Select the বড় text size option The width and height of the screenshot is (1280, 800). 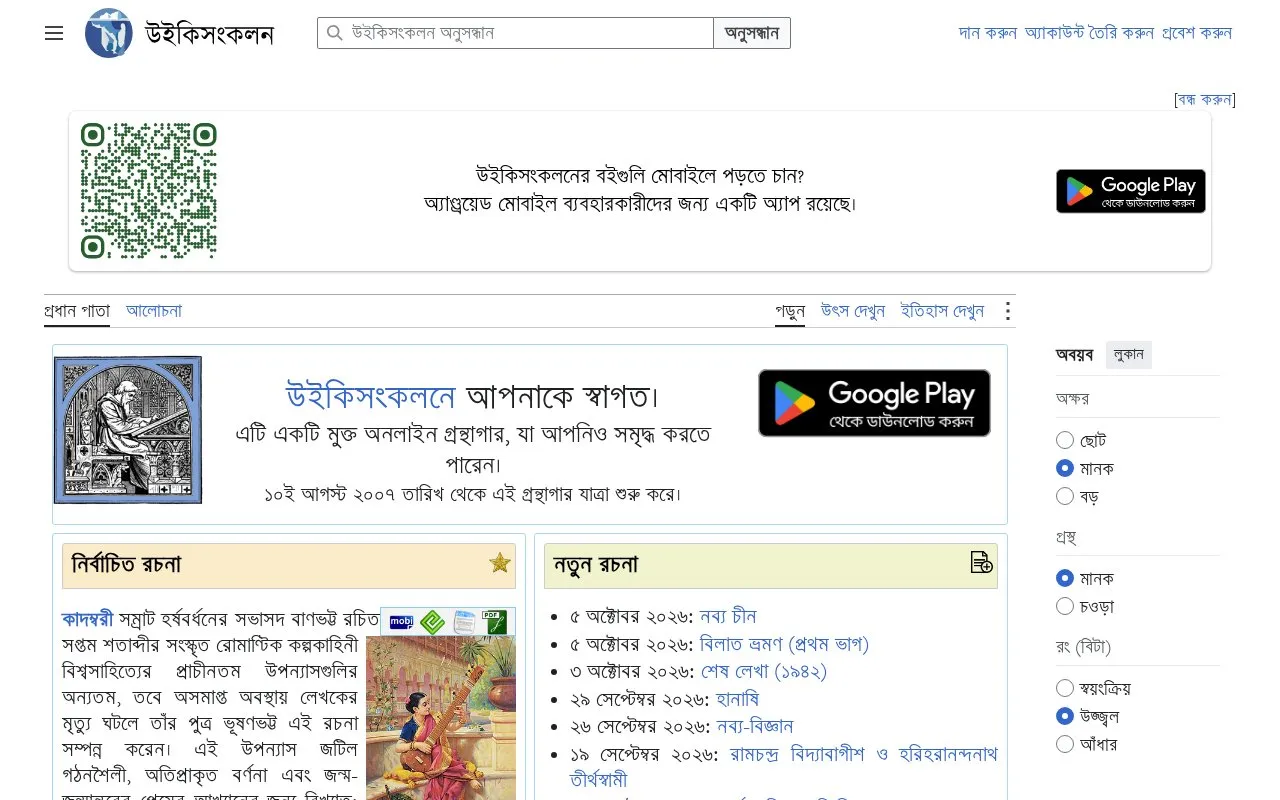click(x=1065, y=496)
